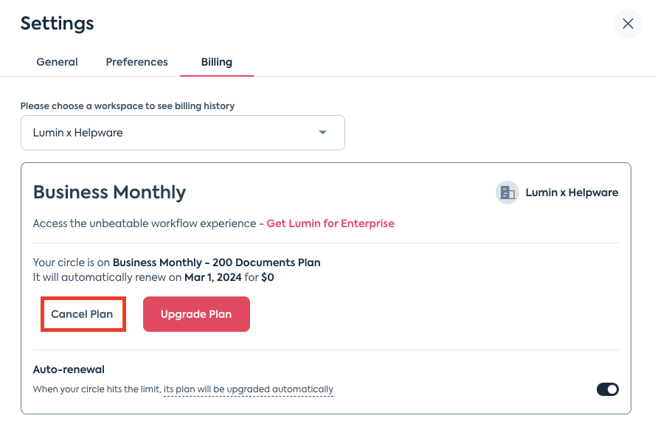
Task: Open the Lumin x Helpware workspace selector
Action: pos(183,133)
